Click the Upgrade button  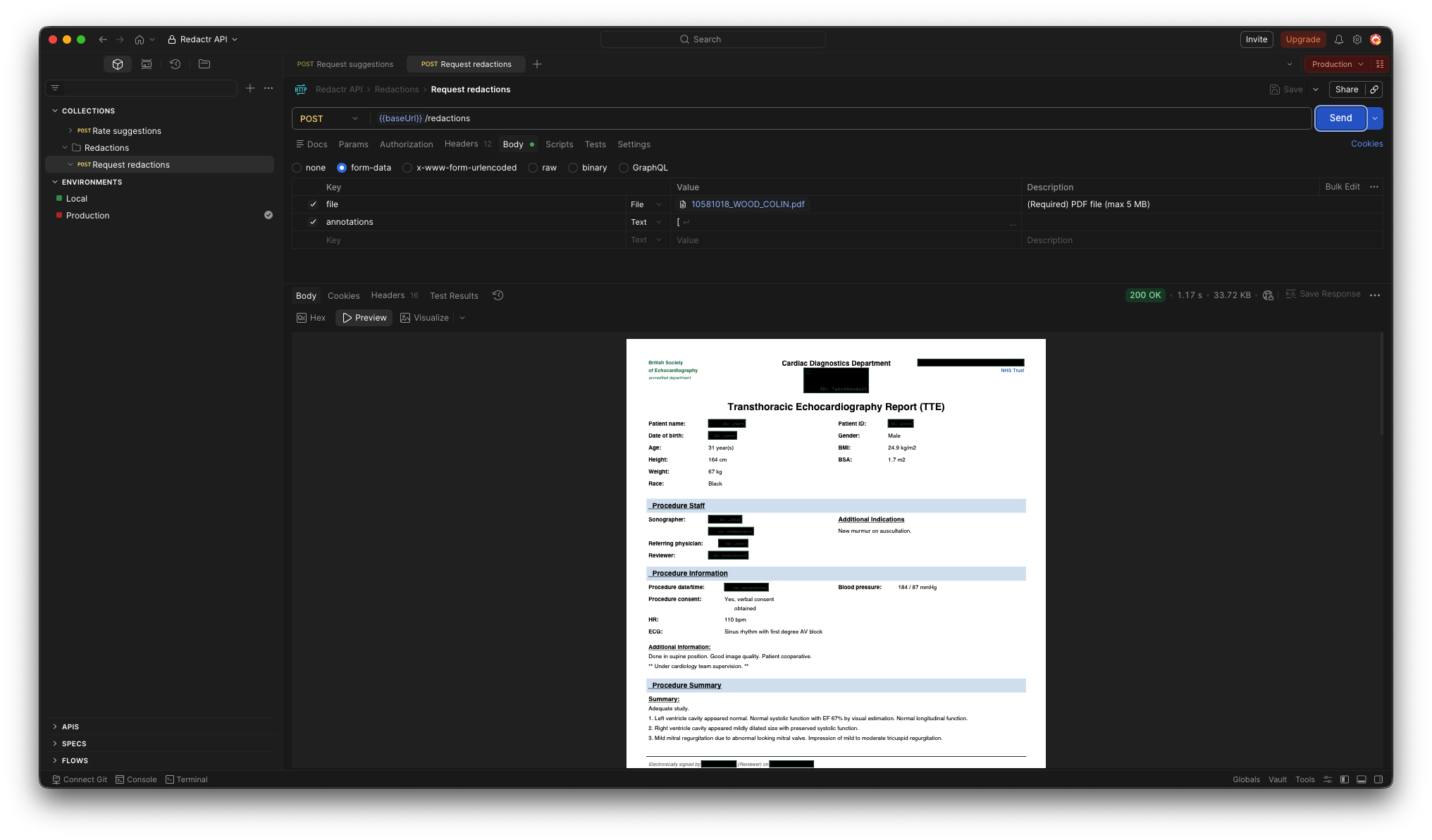pyautogui.click(x=1302, y=39)
